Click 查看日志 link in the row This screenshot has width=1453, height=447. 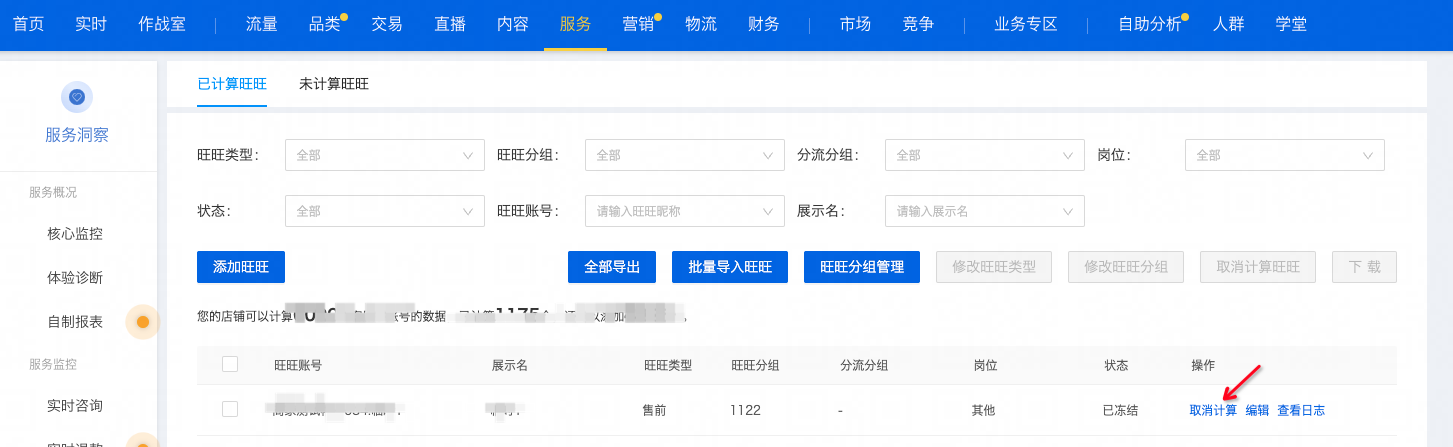tap(1301, 410)
